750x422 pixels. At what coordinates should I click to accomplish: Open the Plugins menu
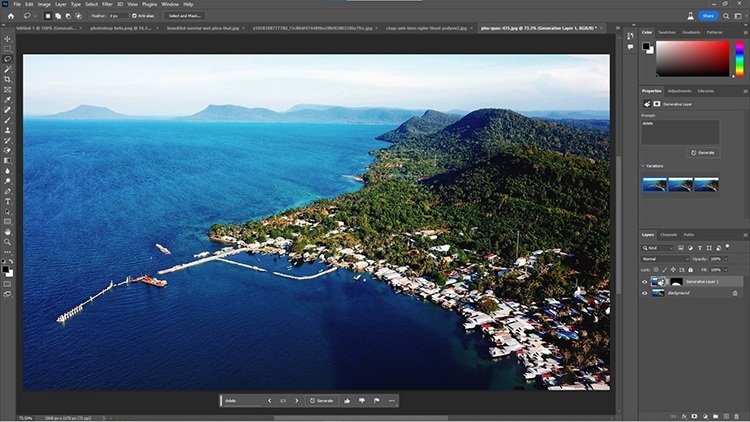149,4
